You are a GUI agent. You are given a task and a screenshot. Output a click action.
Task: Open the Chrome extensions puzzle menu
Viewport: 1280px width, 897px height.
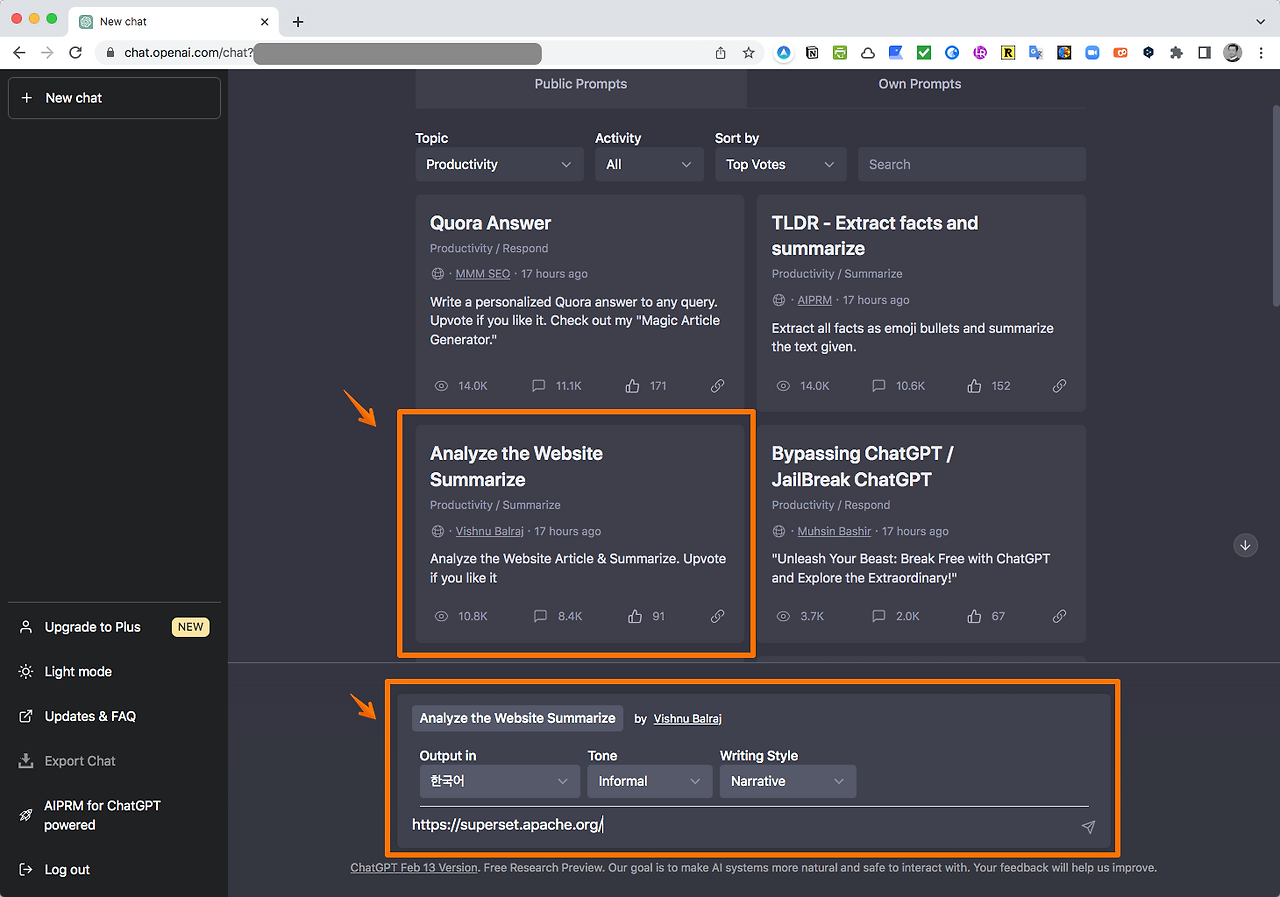point(1176,52)
